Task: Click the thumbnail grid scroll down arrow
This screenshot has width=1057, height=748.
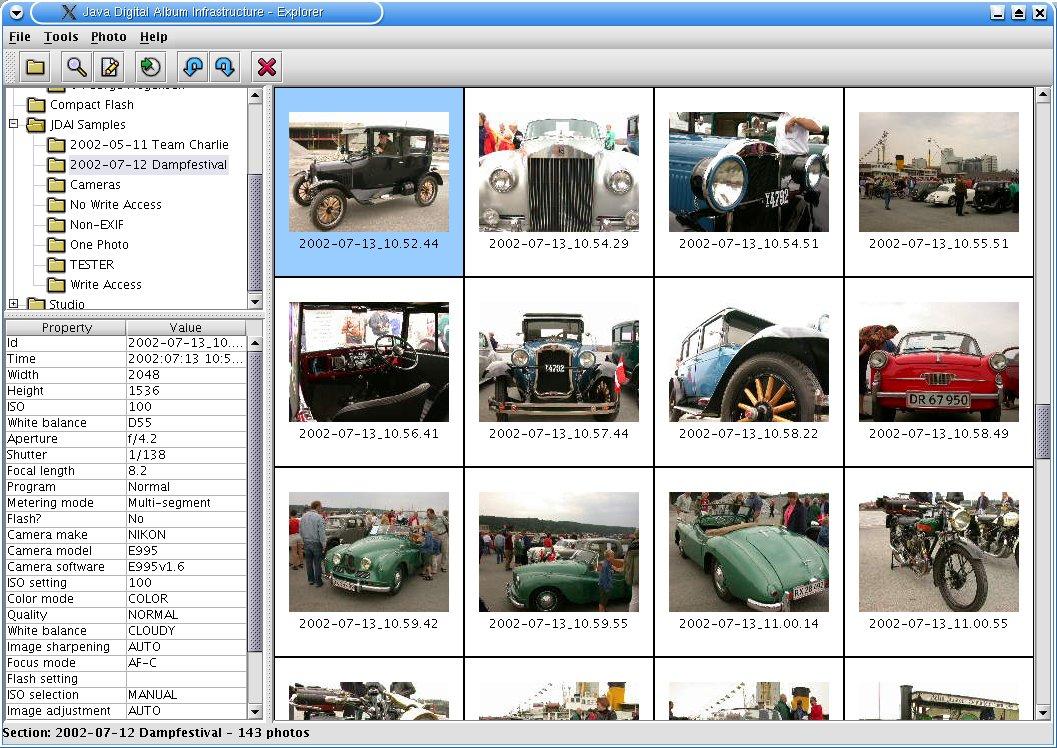Action: 1043,712
